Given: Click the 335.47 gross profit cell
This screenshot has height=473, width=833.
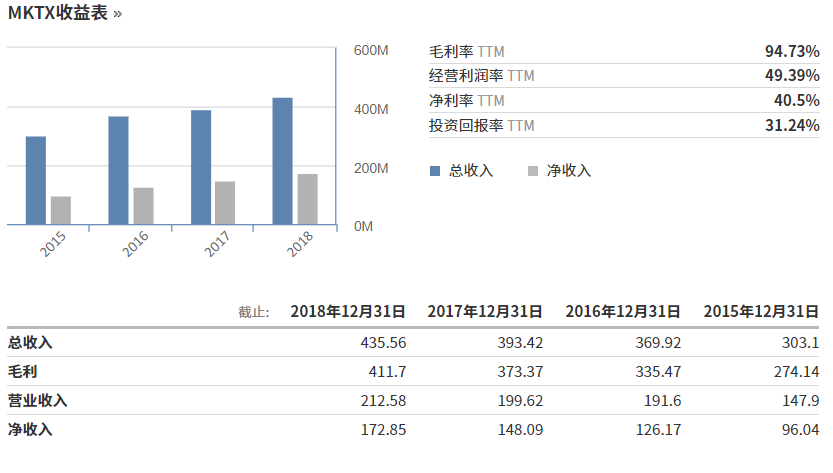Looking at the screenshot, I should coord(658,372).
